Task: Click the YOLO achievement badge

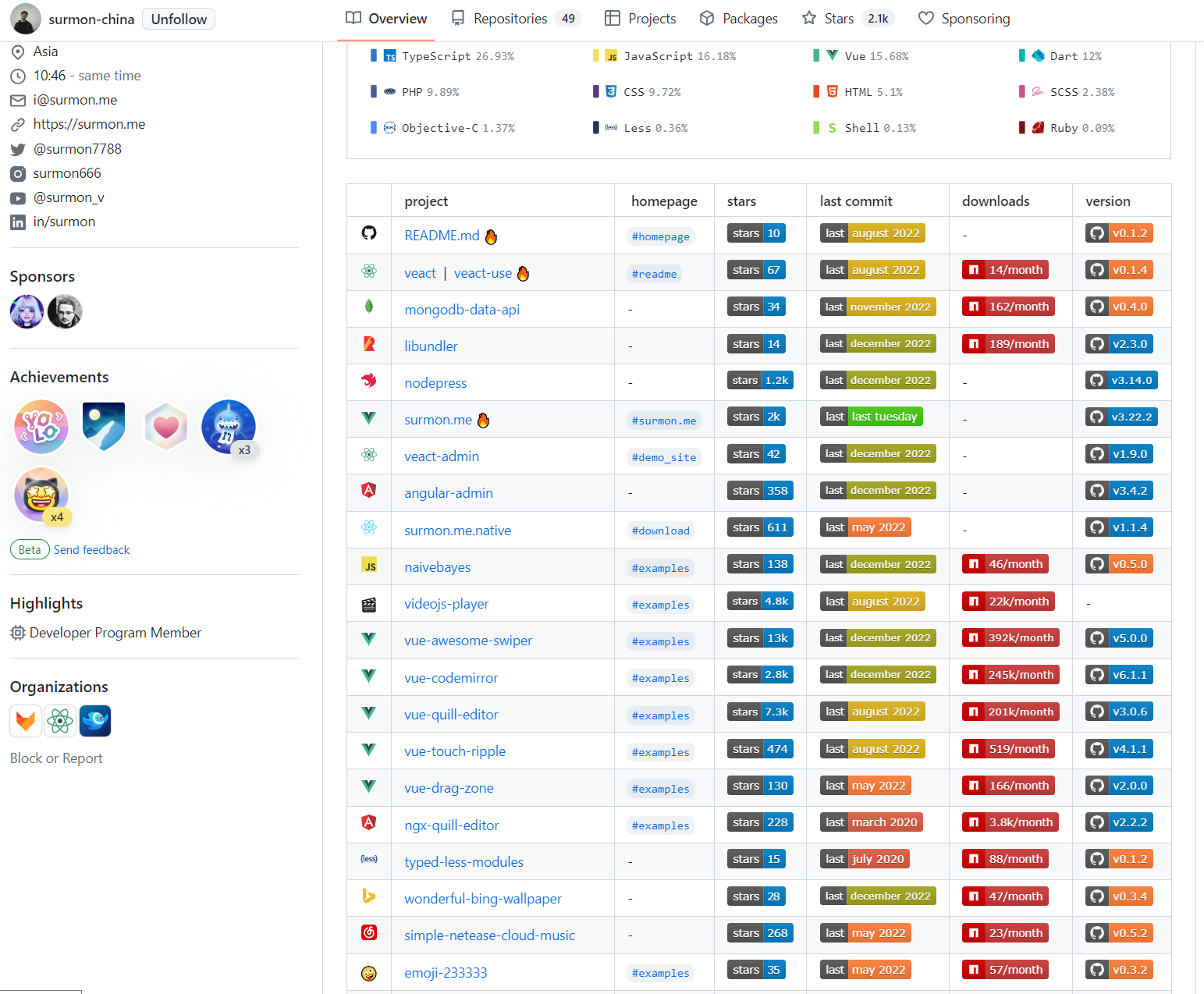Action: click(41, 427)
